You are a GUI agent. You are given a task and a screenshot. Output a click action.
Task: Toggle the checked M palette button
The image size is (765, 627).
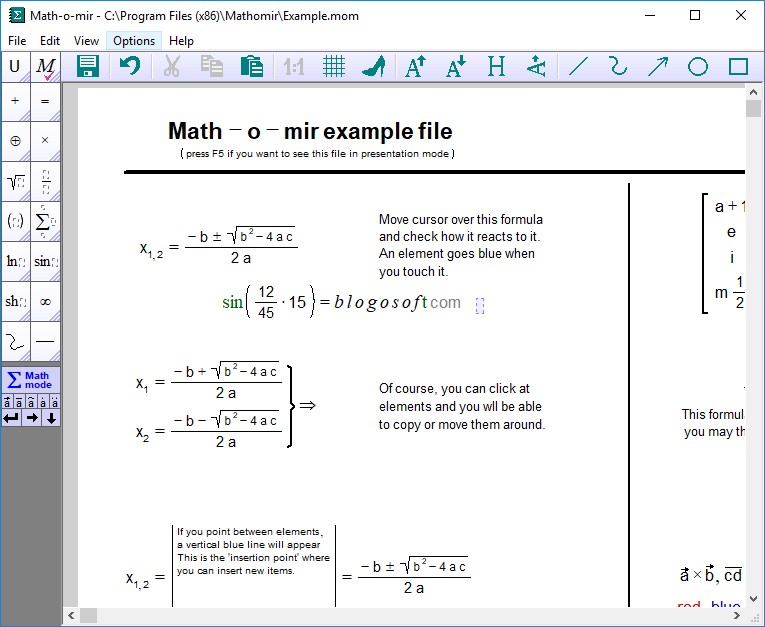click(x=45, y=67)
